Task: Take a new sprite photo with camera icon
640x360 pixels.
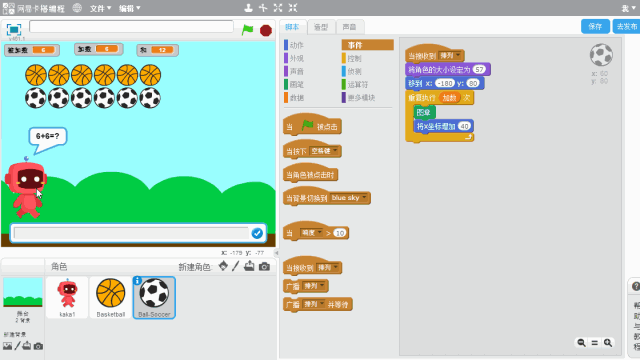Action: [x=264, y=267]
